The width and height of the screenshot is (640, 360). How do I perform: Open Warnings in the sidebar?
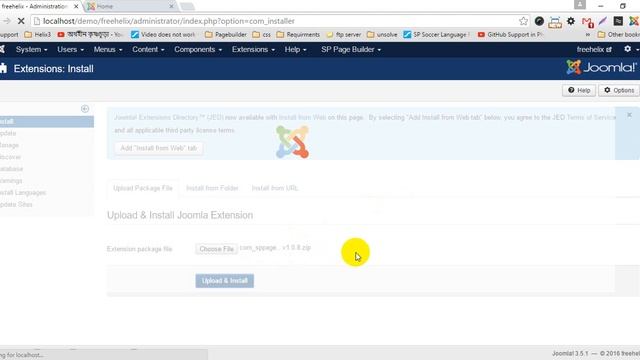[11, 180]
